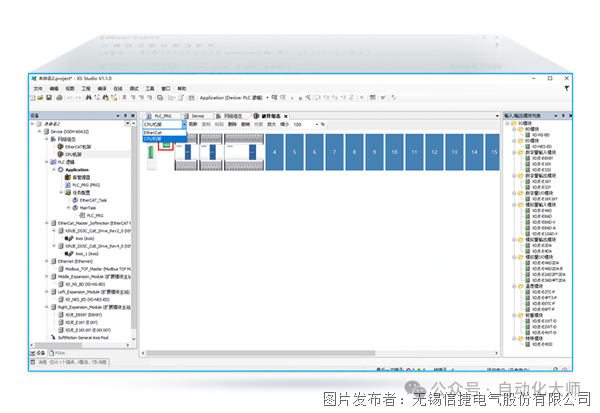Select the green left expansion module
Viewport: 600px width, 413px height.
point(151,152)
